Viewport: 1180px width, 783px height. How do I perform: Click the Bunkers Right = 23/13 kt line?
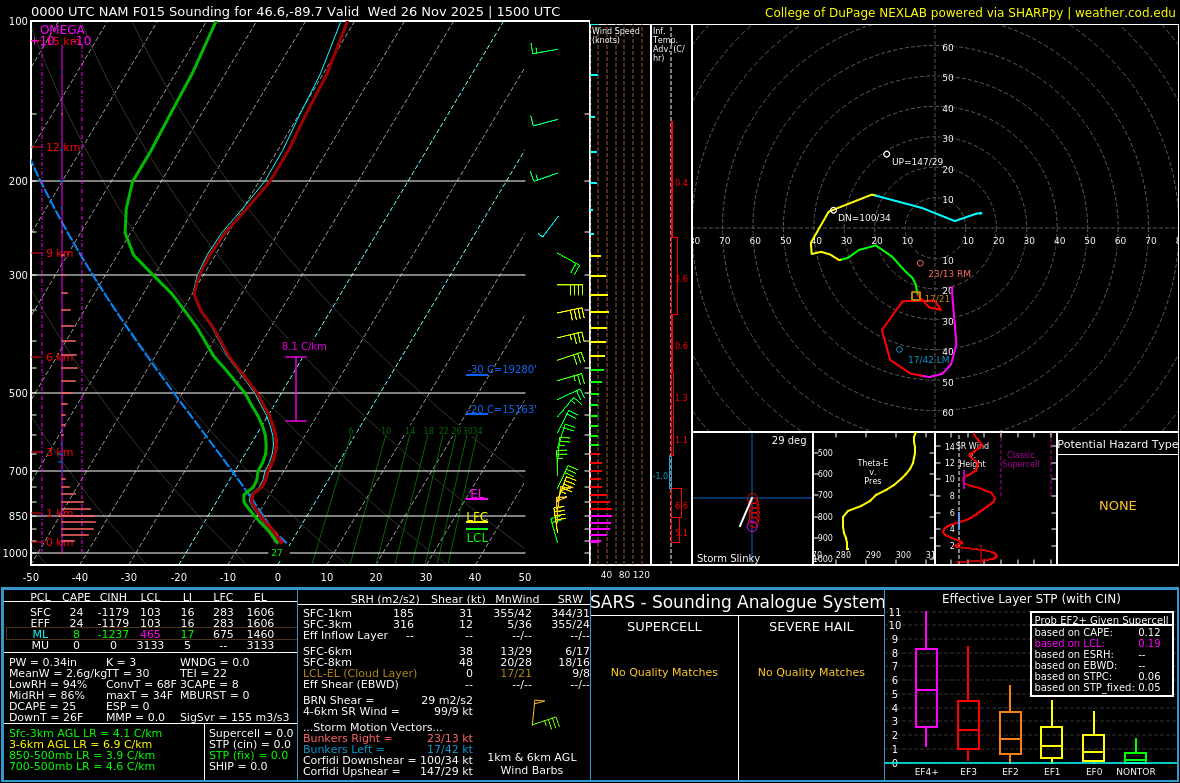(x=388, y=739)
